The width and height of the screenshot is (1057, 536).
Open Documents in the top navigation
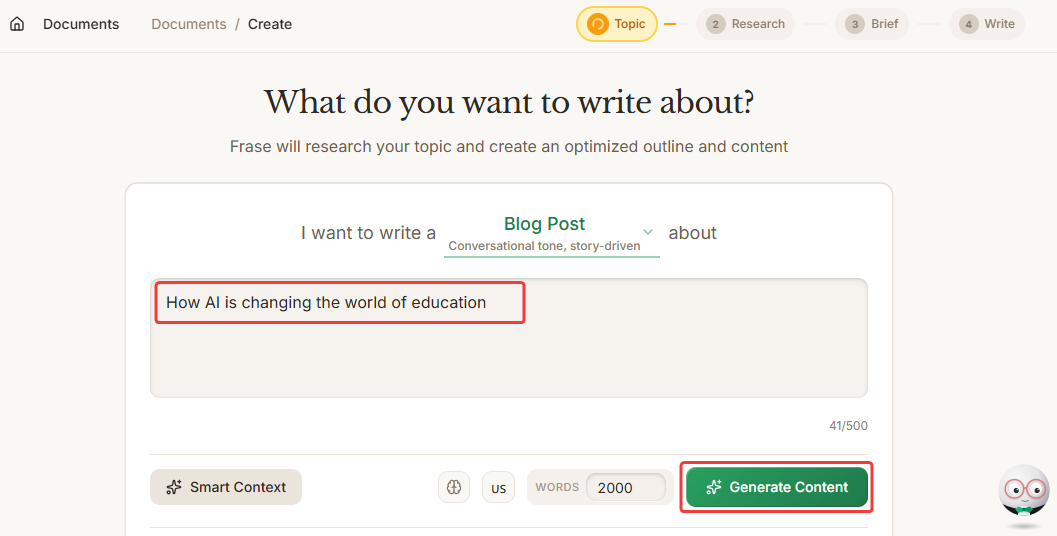click(81, 24)
